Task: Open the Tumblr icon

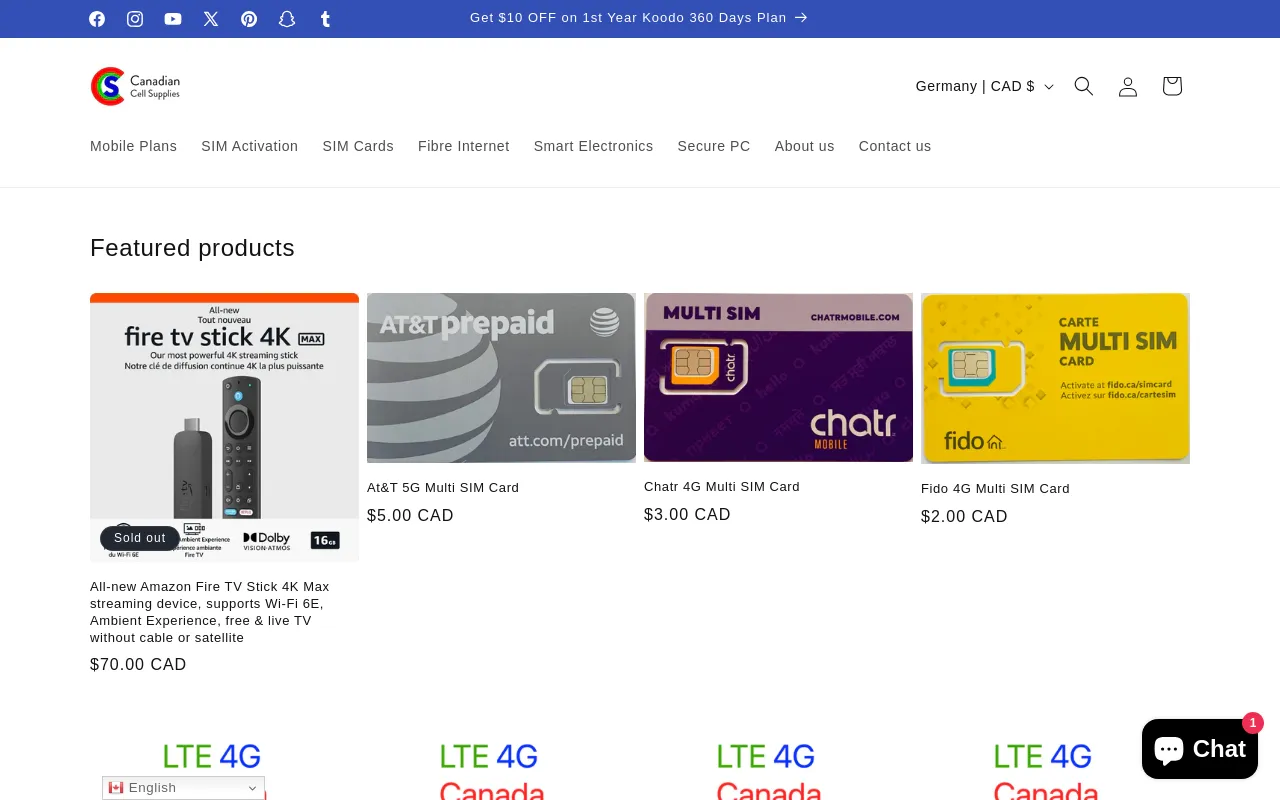Action: (x=325, y=19)
